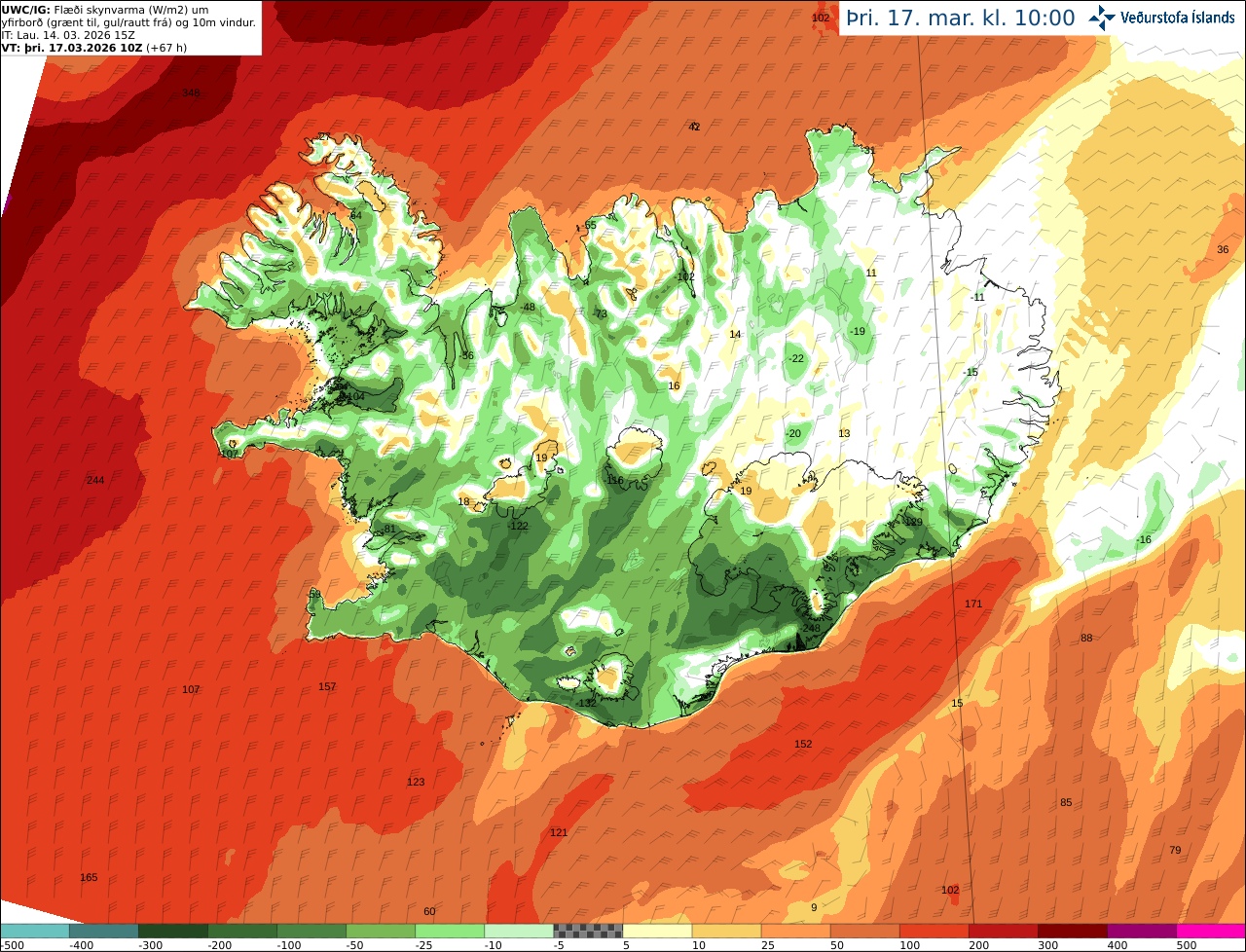Click the 85 flux value on the map
Image resolution: width=1246 pixels, height=952 pixels.
1066,802
